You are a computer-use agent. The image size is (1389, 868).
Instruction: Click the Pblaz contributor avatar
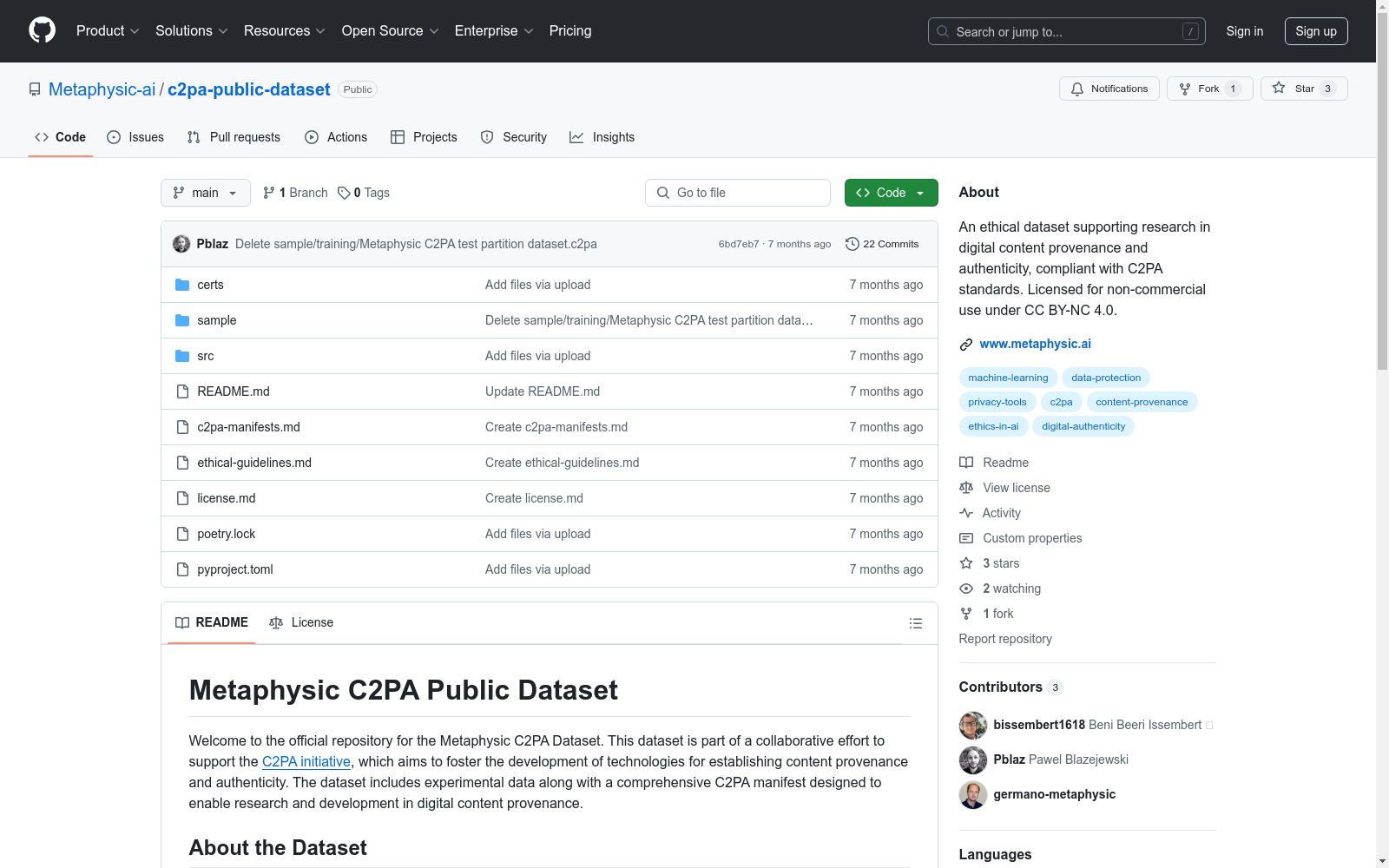pyautogui.click(x=973, y=760)
